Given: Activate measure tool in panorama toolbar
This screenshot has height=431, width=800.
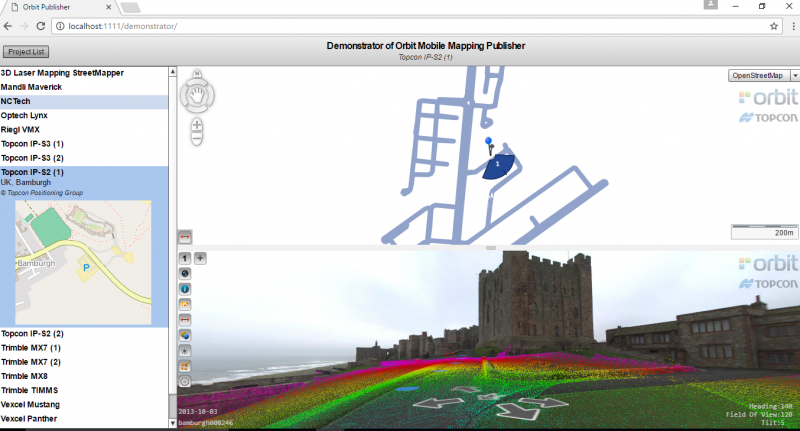Looking at the screenshot, I should pyautogui.click(x=185, y=320).
